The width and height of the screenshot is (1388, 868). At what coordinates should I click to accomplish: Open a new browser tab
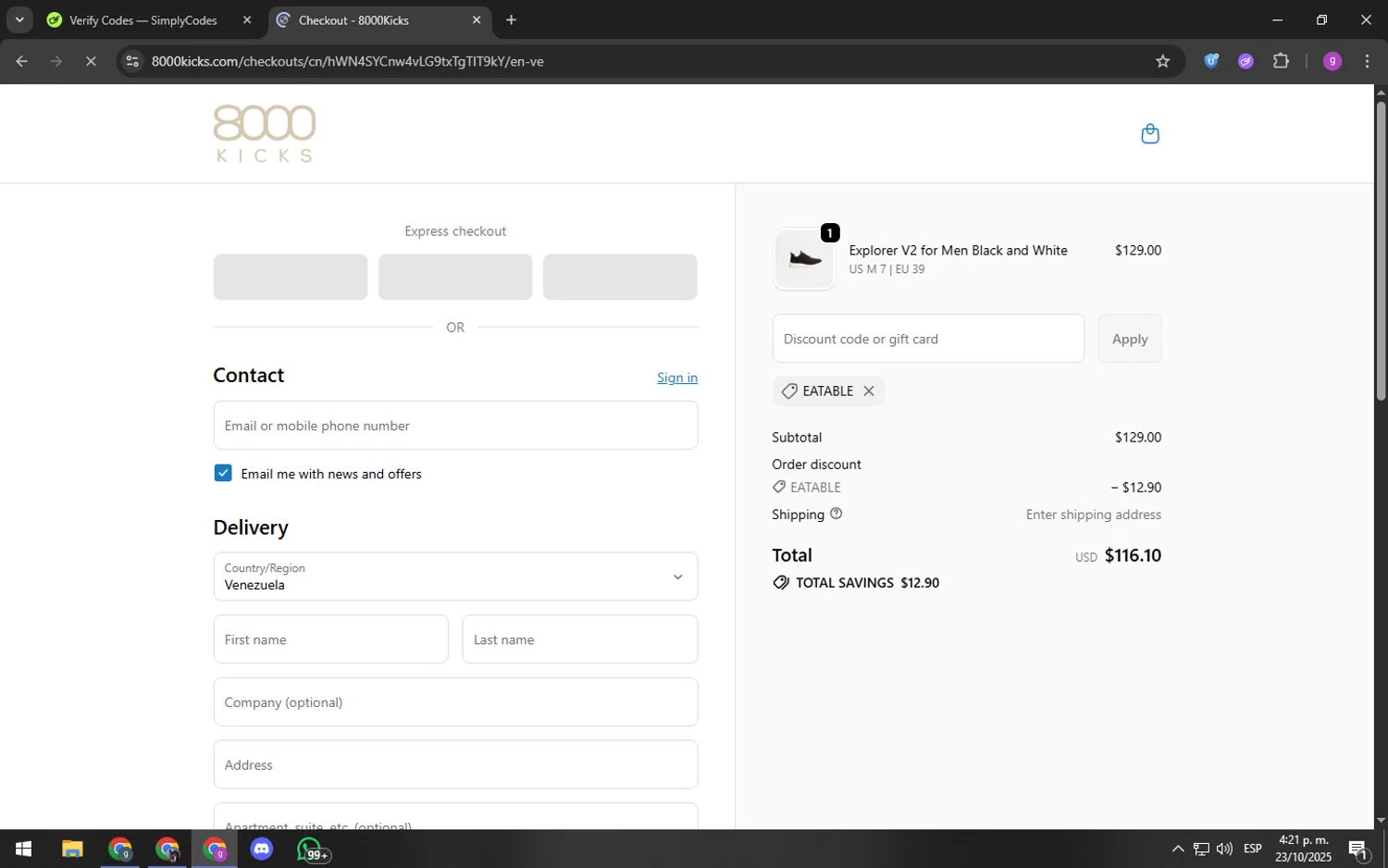[x=512, y=19]
